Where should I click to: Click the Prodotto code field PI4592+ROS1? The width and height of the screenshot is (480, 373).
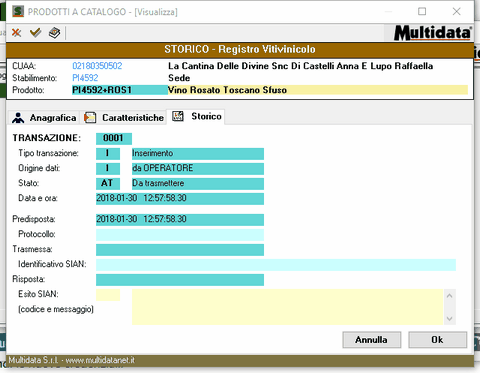[120, 90]
